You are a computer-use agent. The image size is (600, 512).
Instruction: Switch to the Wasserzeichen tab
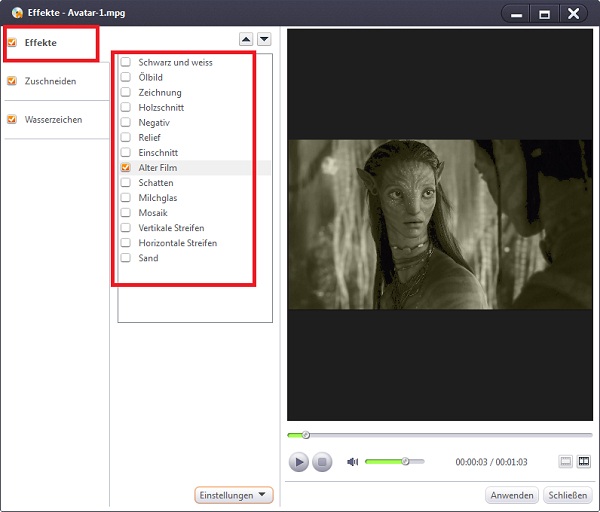tap(53, 120)
